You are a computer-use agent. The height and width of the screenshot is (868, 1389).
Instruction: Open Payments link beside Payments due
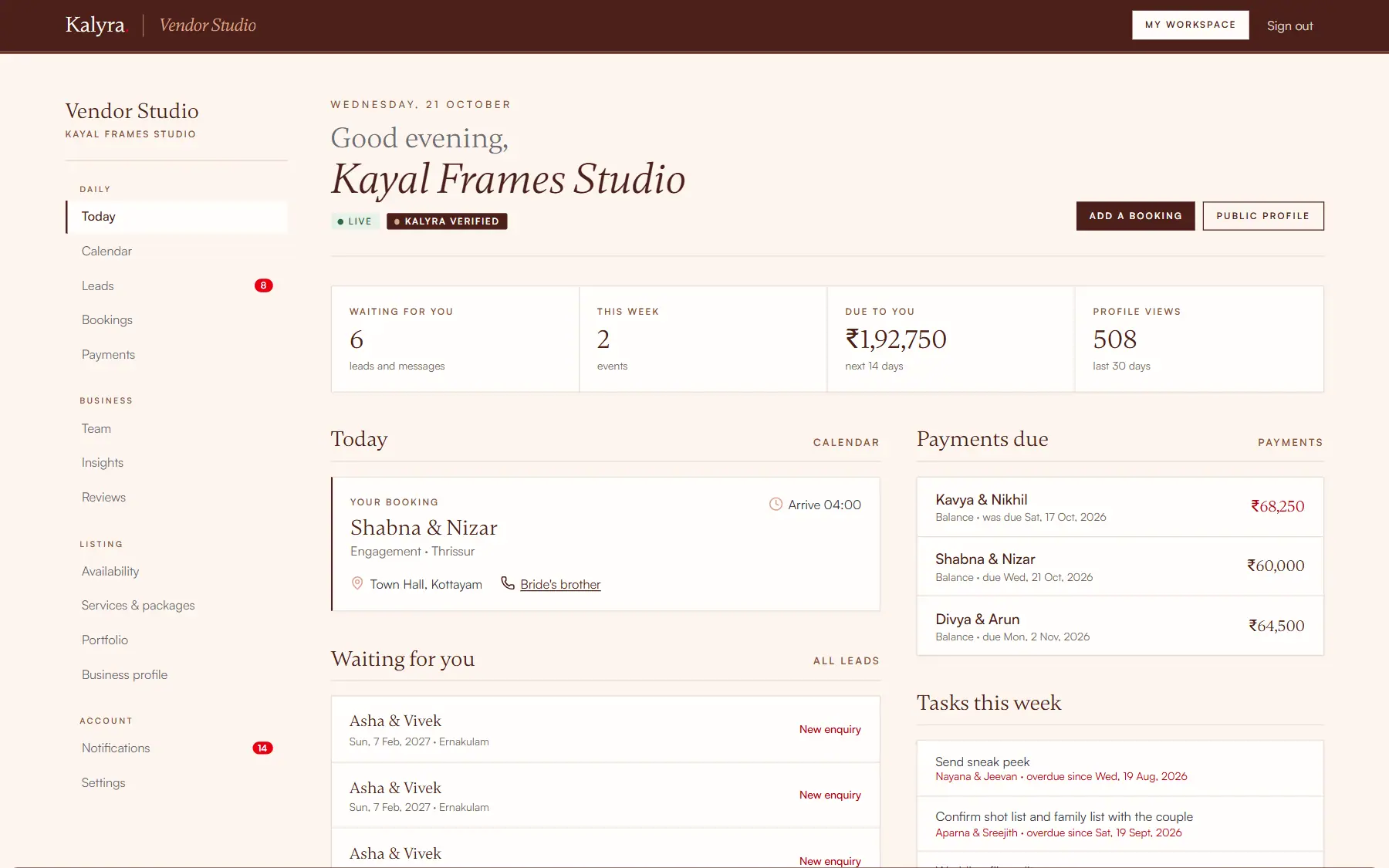[1290, 442]
